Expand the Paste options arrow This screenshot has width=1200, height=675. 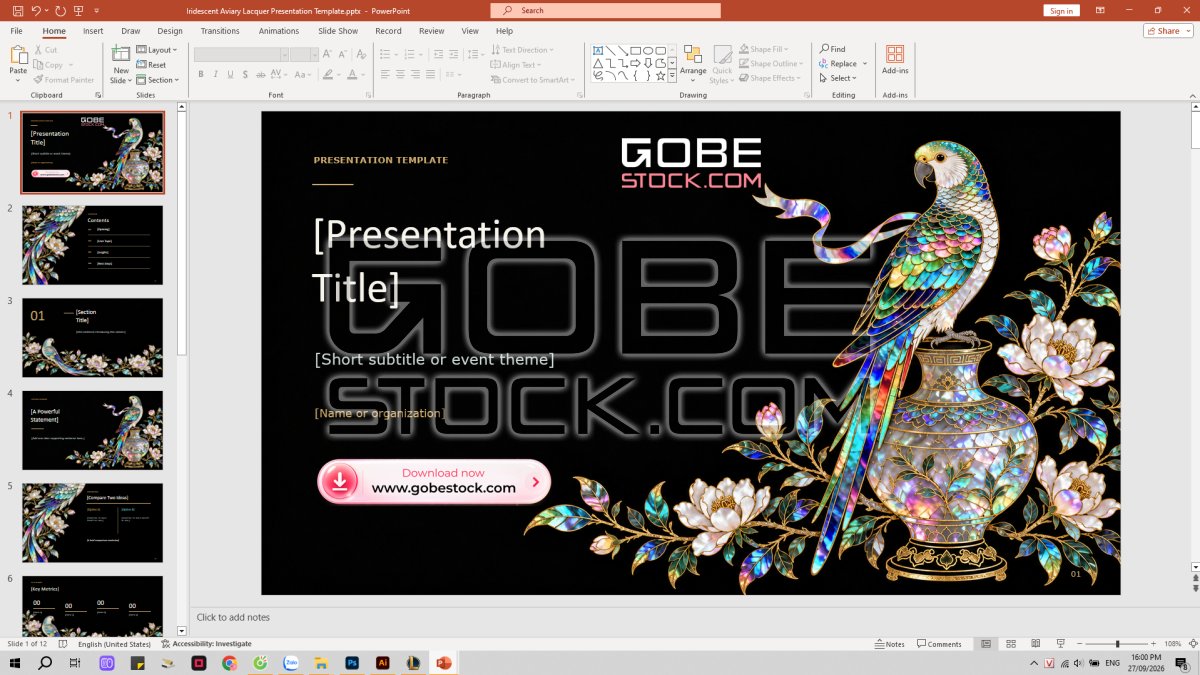18,81
